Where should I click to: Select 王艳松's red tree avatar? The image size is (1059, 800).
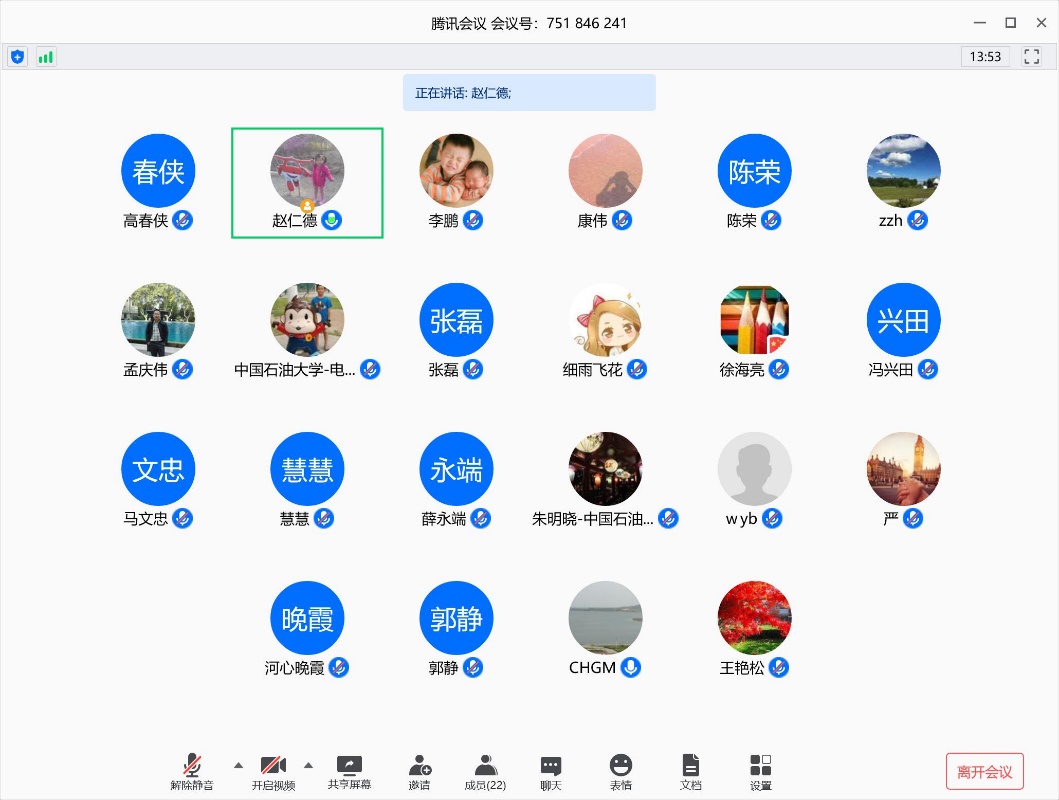[x=754, y=618]
